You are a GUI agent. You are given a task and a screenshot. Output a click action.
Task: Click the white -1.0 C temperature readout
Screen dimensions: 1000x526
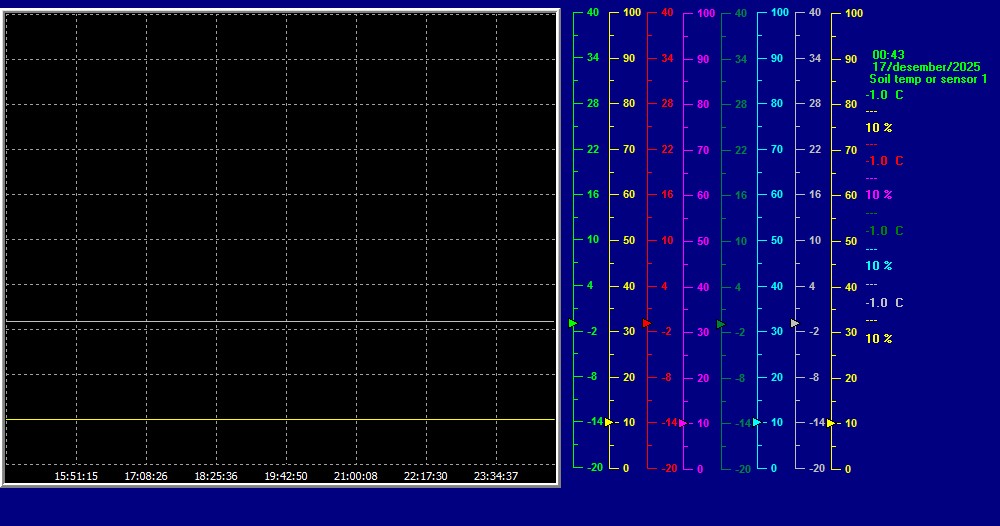point(884,303)
